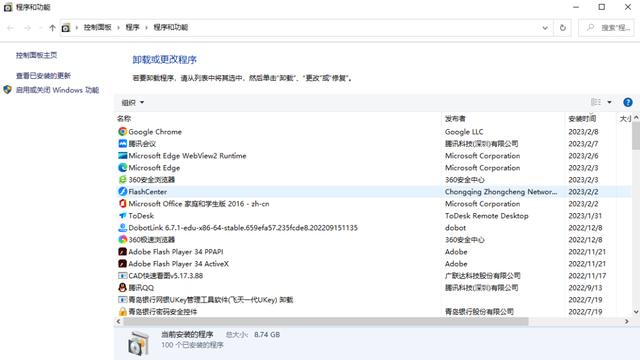This screenshot has width=640, height=360.
Task: Click the 程序 breadcrumb
Action: click(x=133, y=27)
